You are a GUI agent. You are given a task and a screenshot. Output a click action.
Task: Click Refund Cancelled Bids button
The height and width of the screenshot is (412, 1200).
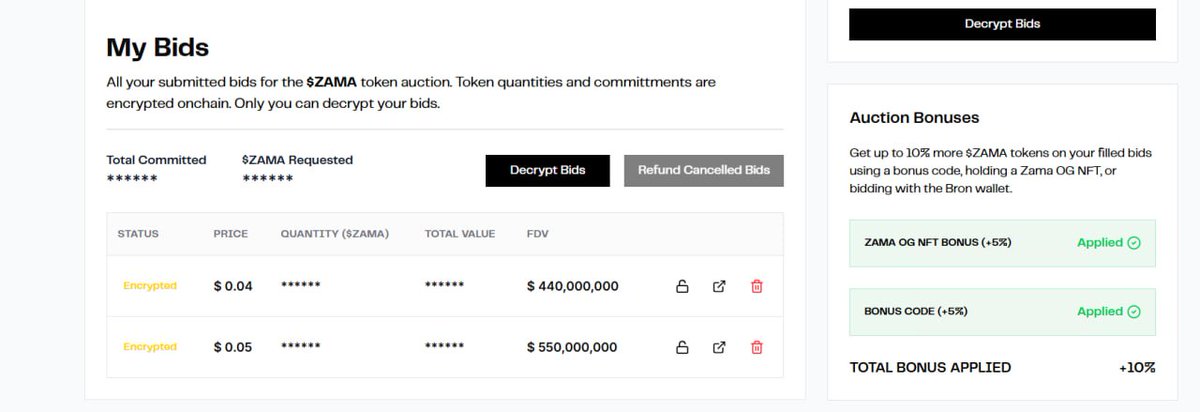pyautogui.click(x=704, y=170)
